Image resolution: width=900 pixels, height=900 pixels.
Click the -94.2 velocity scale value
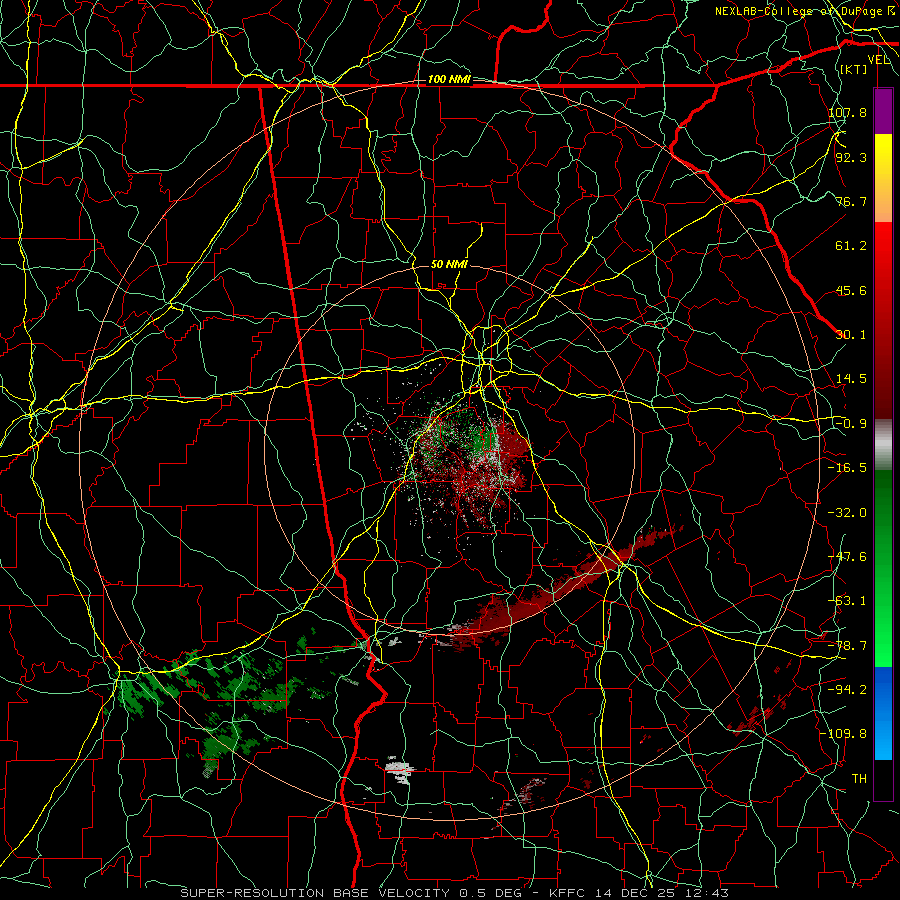(x=848, y=690)
